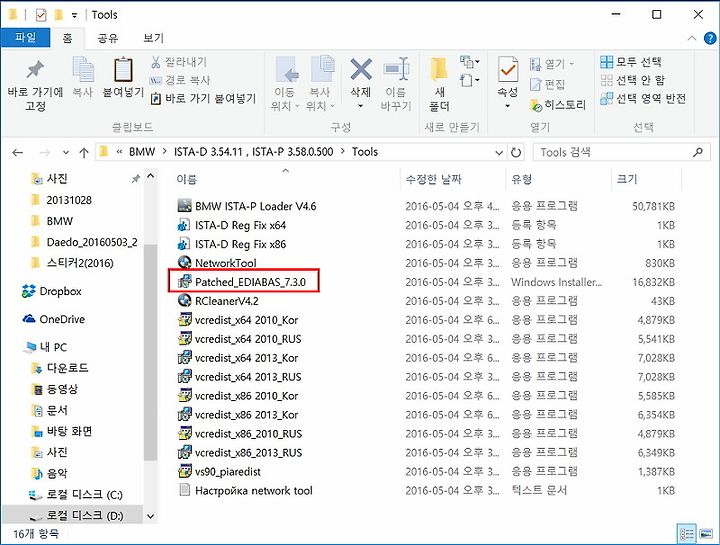Screen dimensions: 720x545
Task: Switch to the 홈 (Home) ribbon tab
Action: pyautogui.click(x=67, y=38)
